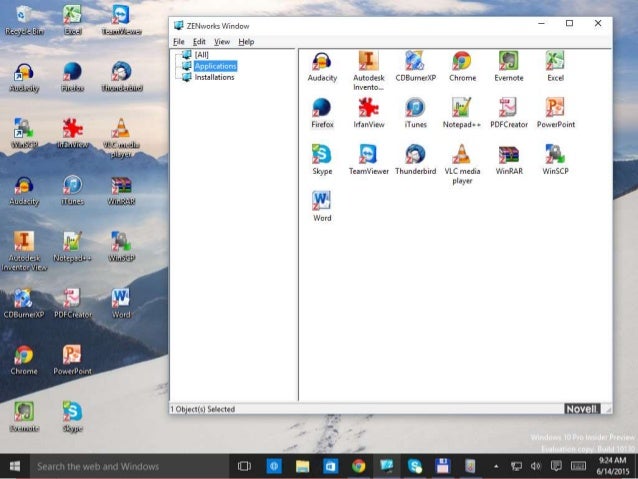Select TeamViewer icon in ZENworks Window
Image resolution: width=638 pixels, height=479 pixels.
pyautogui.click(x=369, y=160)
